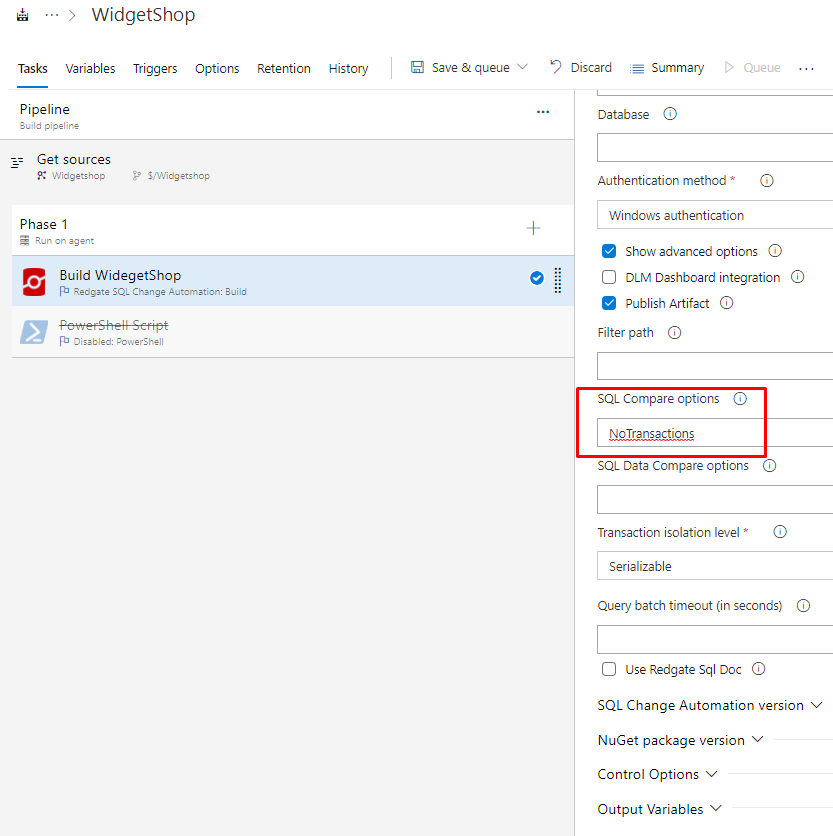Open the build Summary

pos(667,68)
